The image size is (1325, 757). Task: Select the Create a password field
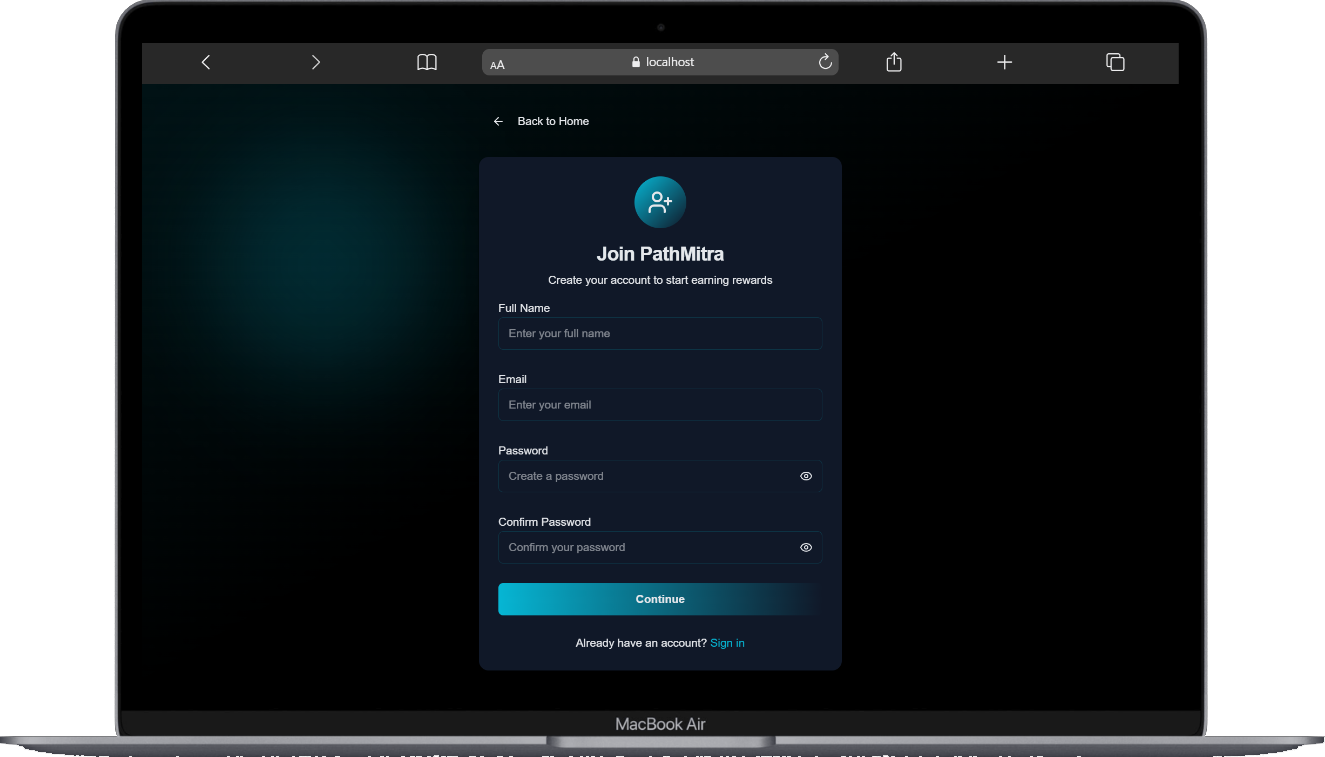click(645, 476)
